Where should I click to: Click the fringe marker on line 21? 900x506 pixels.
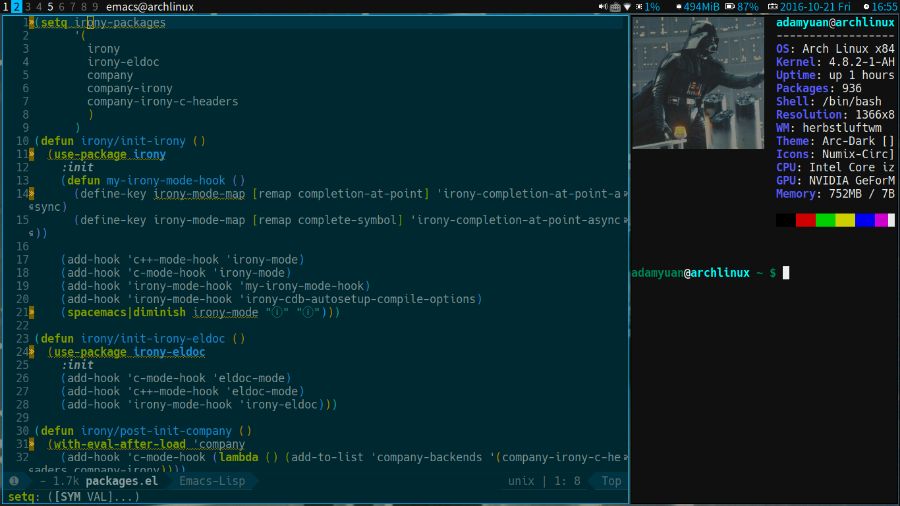(x=32, y=313)
